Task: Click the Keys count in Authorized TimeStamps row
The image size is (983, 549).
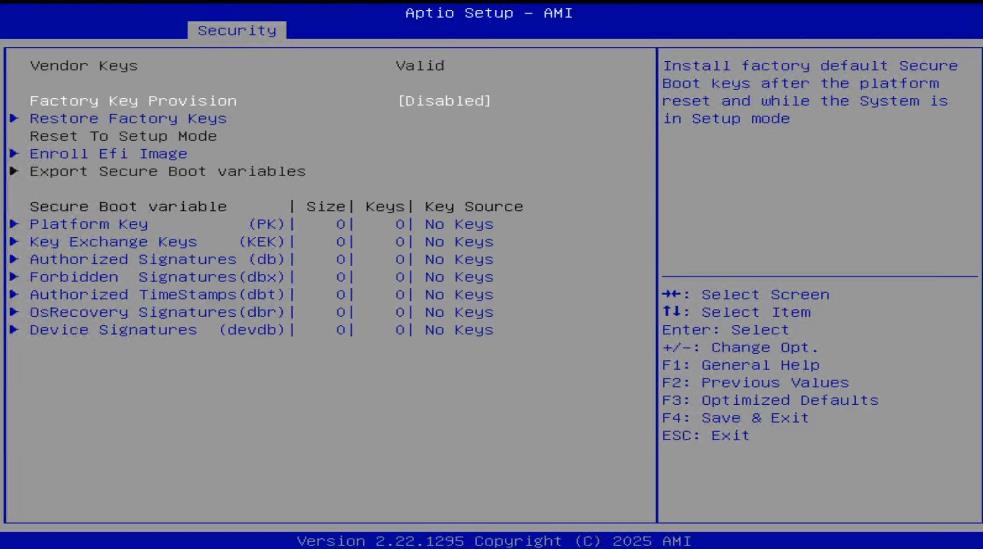Action: [x=400, y=294]
